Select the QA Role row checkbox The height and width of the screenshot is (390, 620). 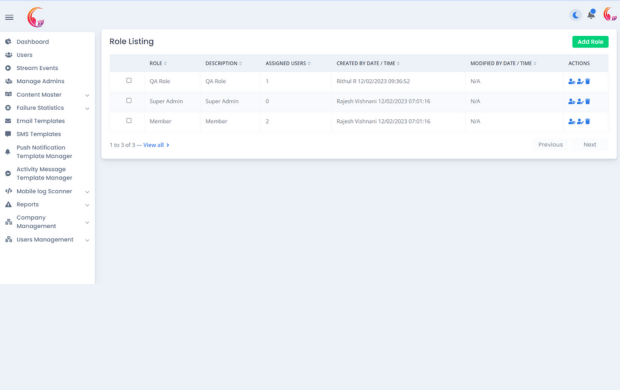(x=129, y=81)
